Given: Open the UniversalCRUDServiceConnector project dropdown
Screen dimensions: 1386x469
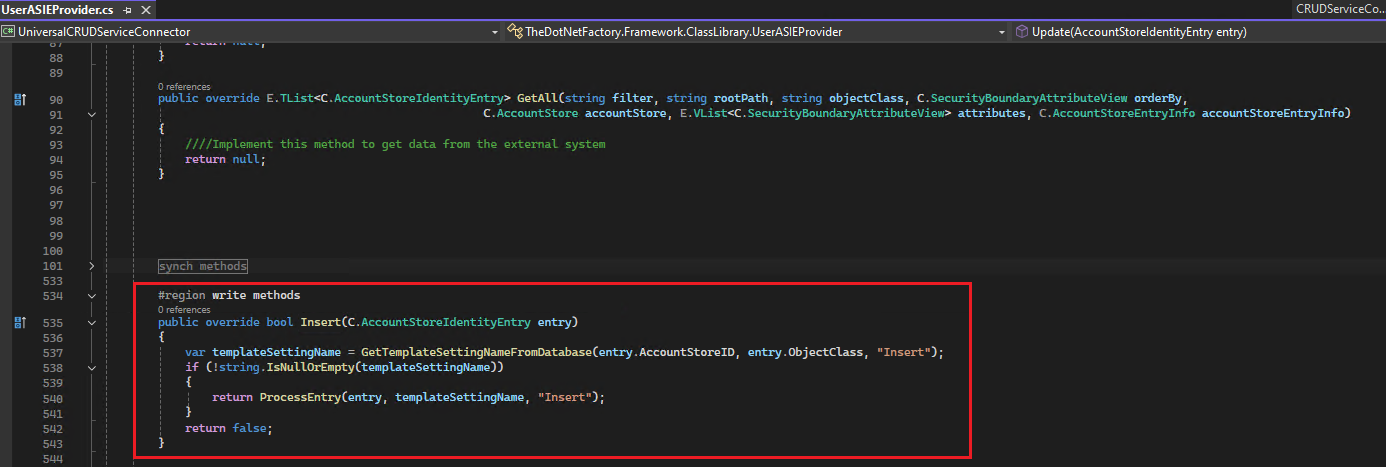Looking at the screenshot, I should (x=251, y=32).
